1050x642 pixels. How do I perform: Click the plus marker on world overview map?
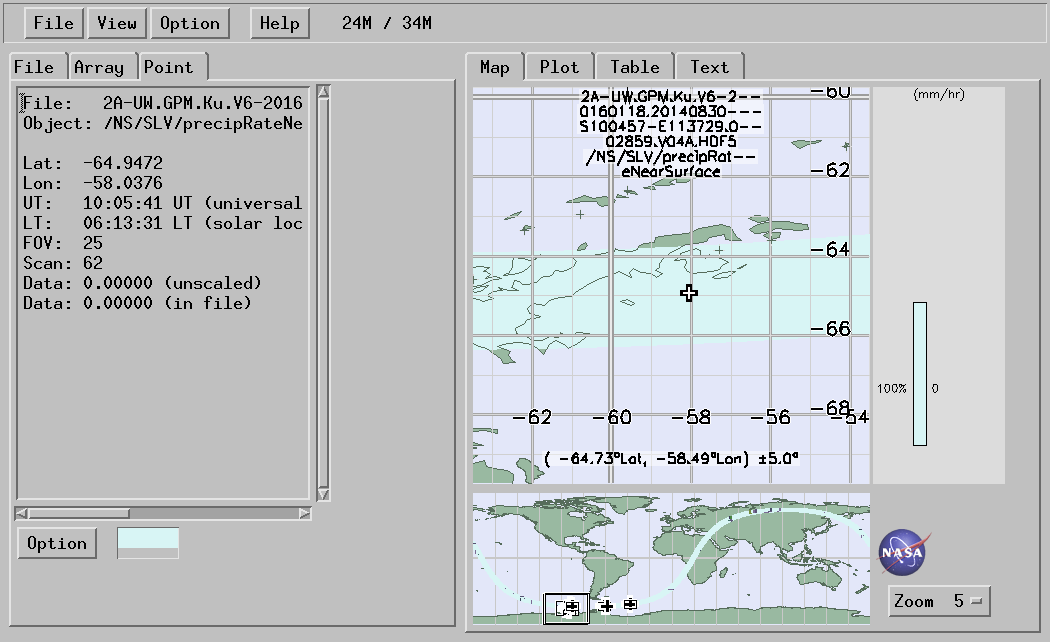pyautogui.click(x=606, y=606)
